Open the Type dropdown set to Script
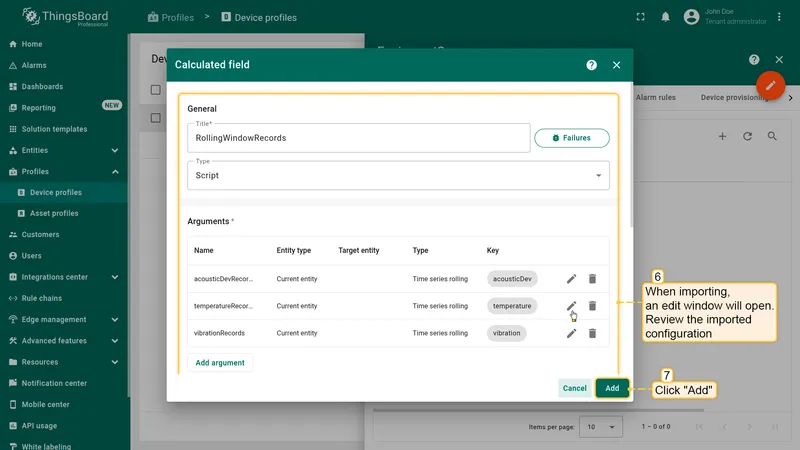 (x=398, y=175)
